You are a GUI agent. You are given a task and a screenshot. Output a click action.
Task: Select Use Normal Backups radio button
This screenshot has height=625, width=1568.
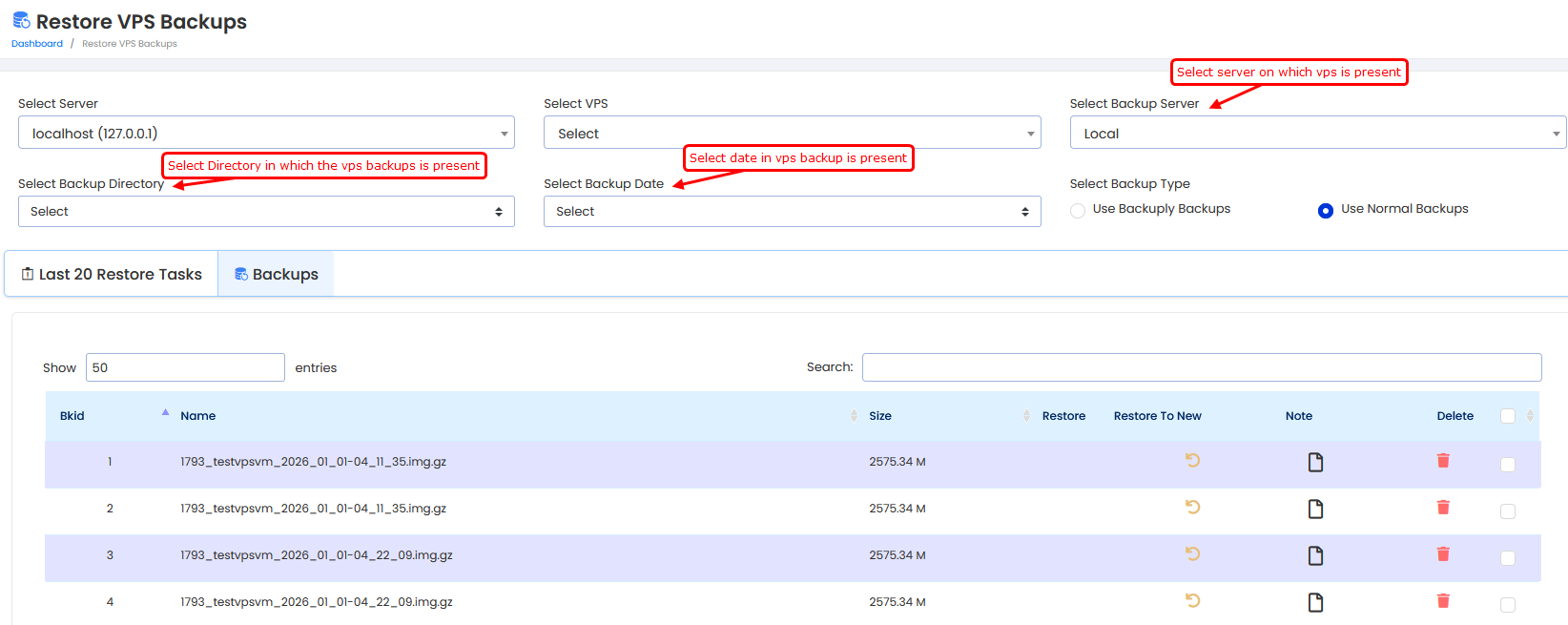[1325, 211]
